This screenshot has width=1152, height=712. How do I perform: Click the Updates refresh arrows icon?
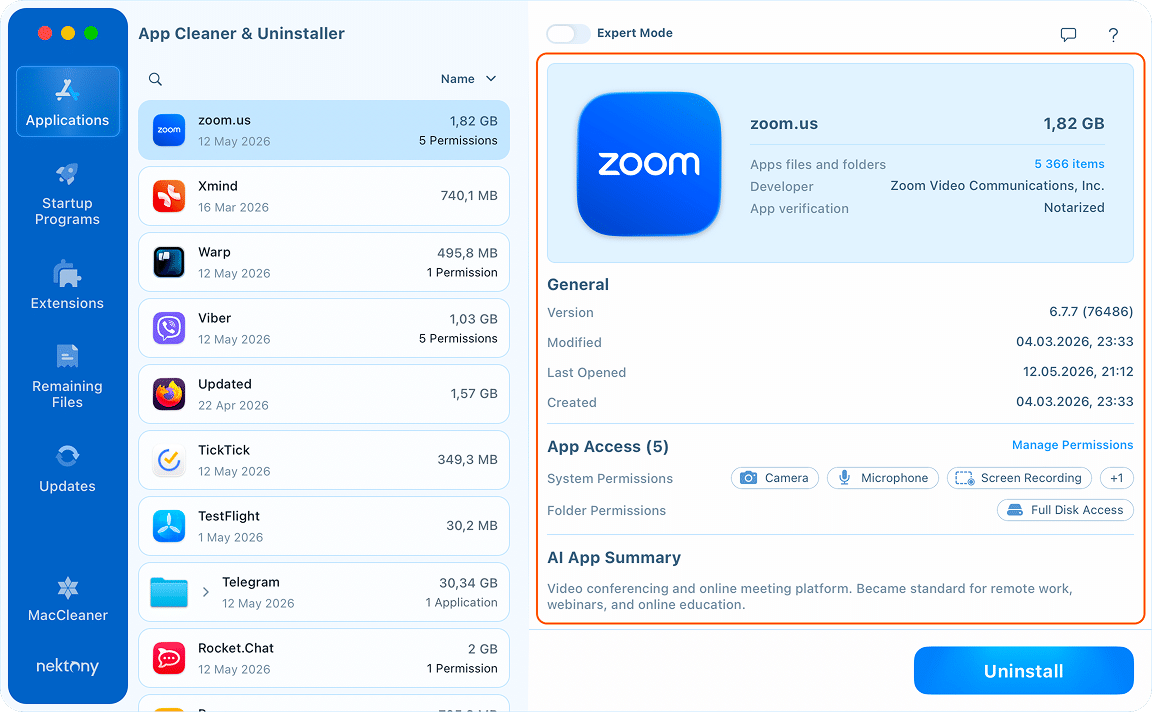pos(67,456)
